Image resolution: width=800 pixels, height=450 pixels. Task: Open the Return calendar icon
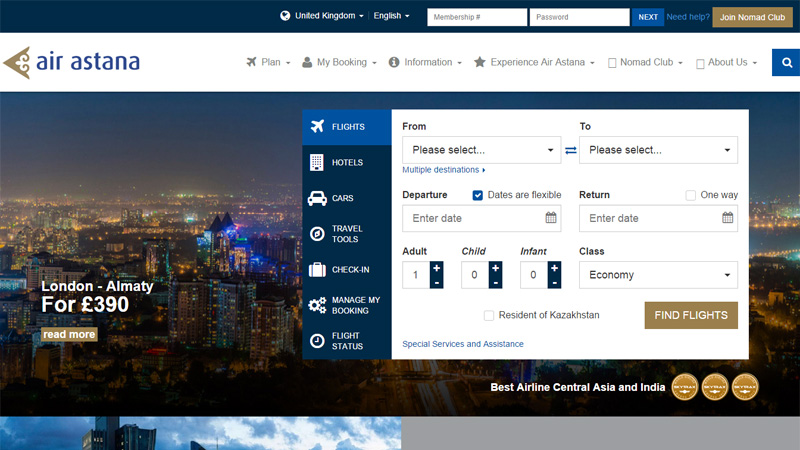[x=728, y=218]
